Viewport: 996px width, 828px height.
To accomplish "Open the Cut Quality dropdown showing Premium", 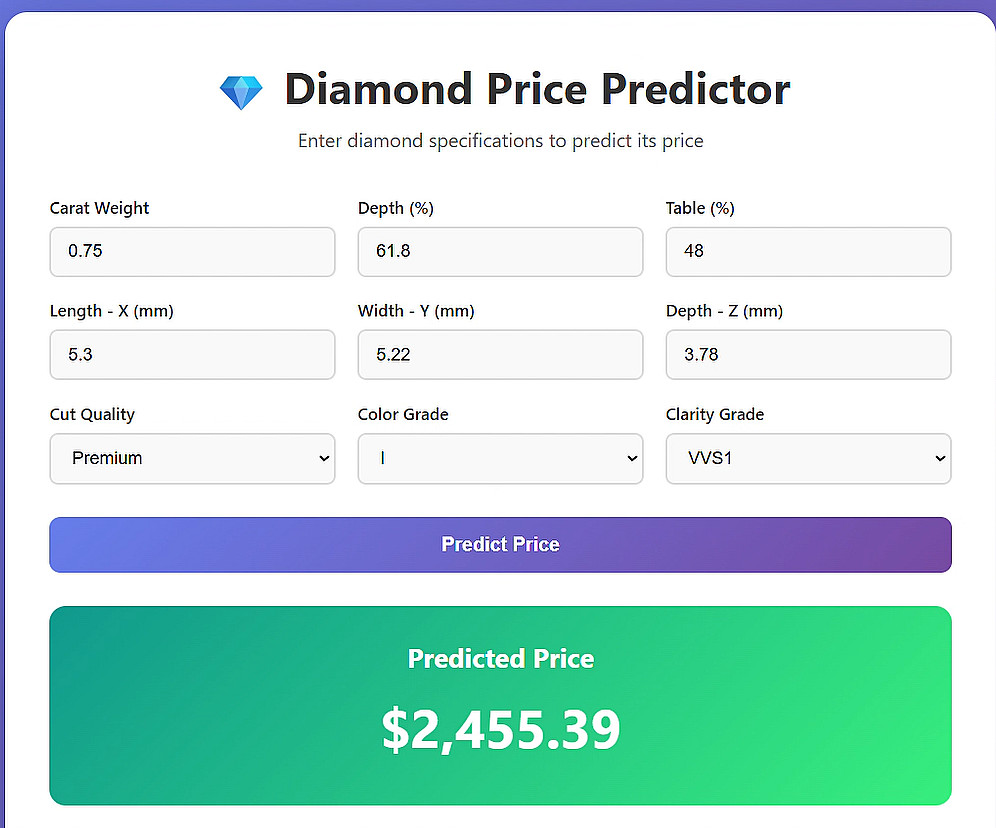I will pos(192,458).
